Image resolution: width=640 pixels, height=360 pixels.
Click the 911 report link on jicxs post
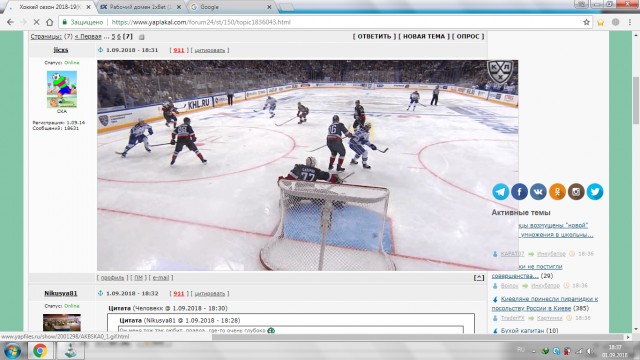[x=179, y=50]
